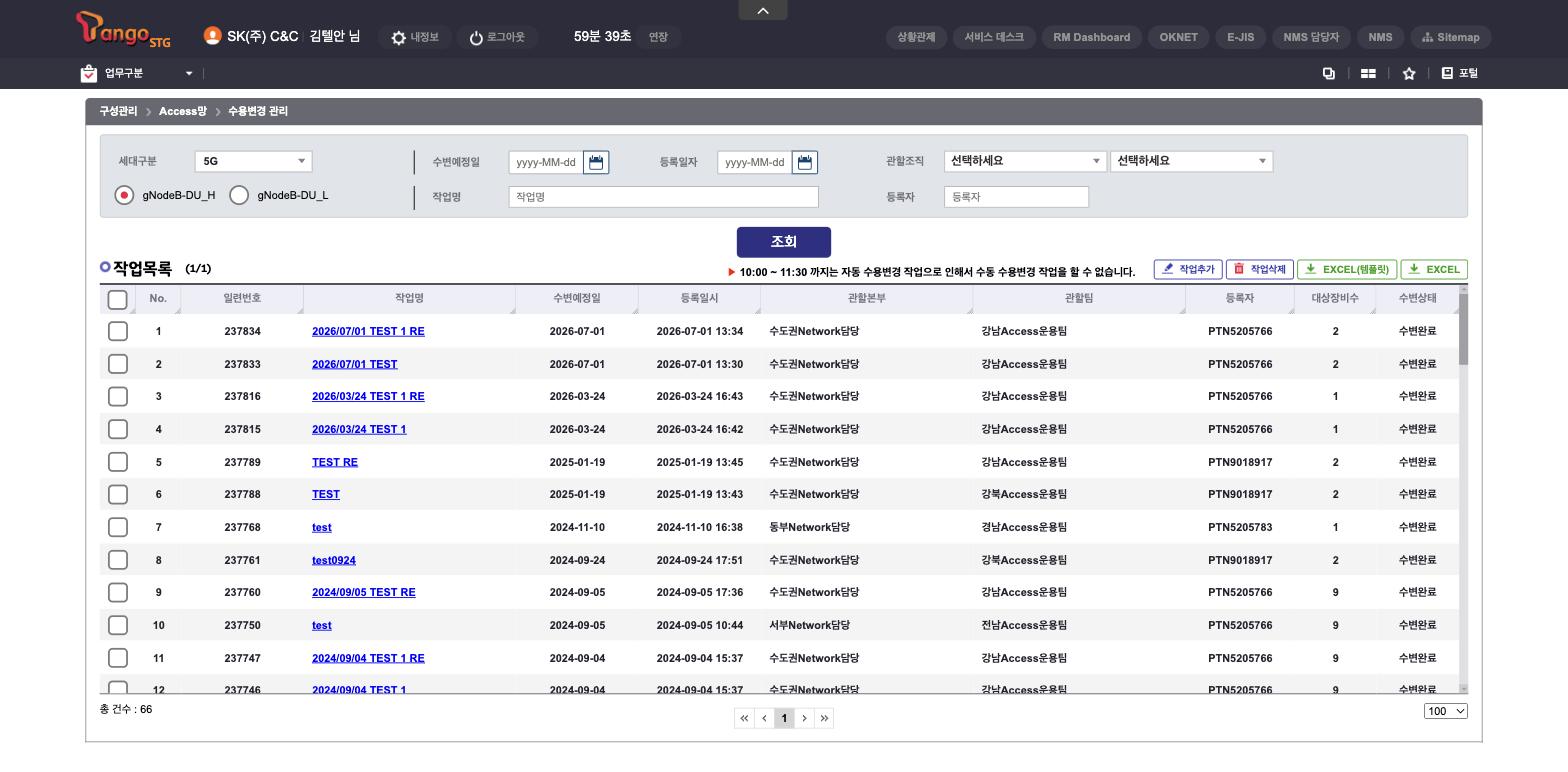Click the 업무구분 clipboard icon
Screen dimensions: 1568x772
tap(89, 73)
